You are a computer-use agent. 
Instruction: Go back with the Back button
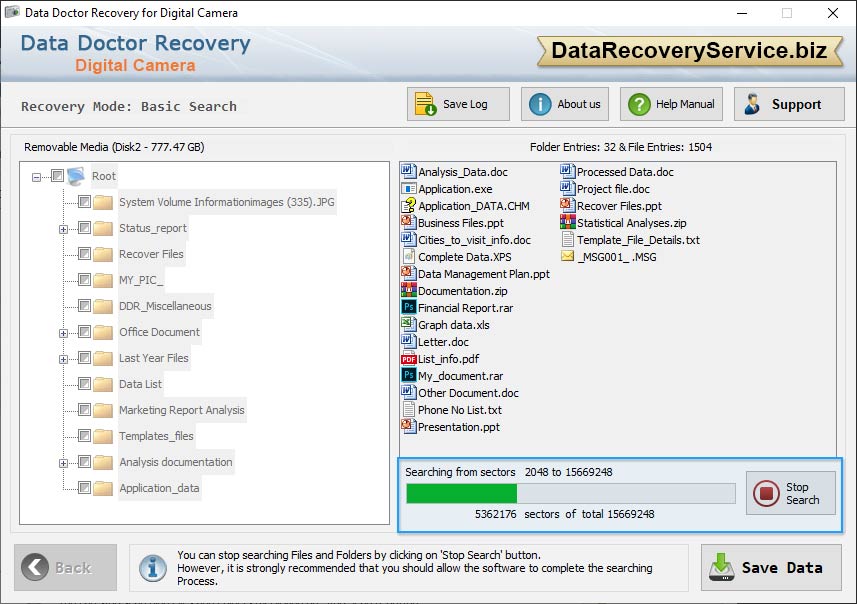[66, 567]
